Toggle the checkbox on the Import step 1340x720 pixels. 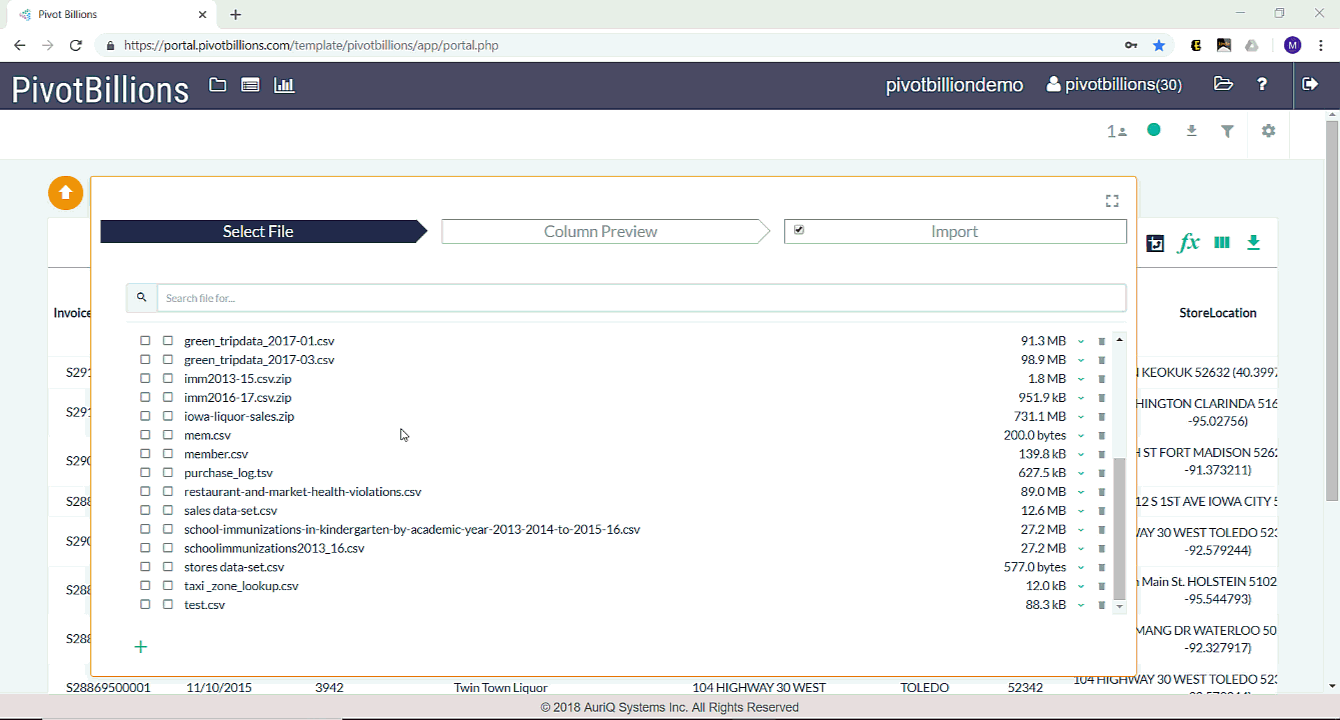(x=799, y=230)
